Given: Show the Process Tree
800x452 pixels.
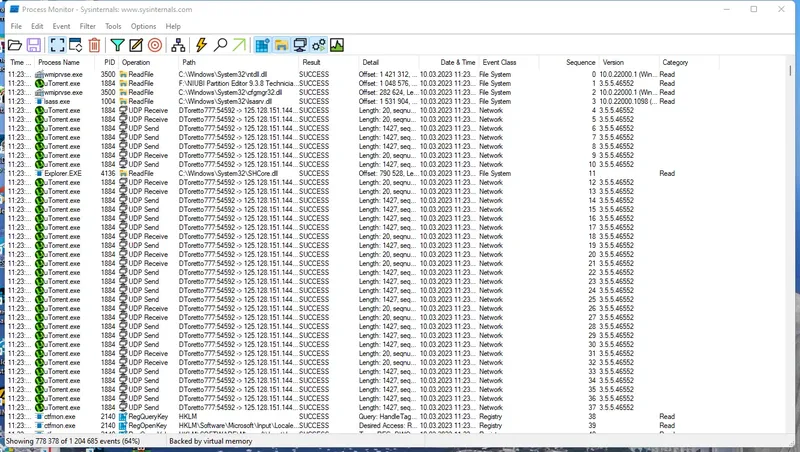Looking at the screenshot, I should (x=178, y=45).
